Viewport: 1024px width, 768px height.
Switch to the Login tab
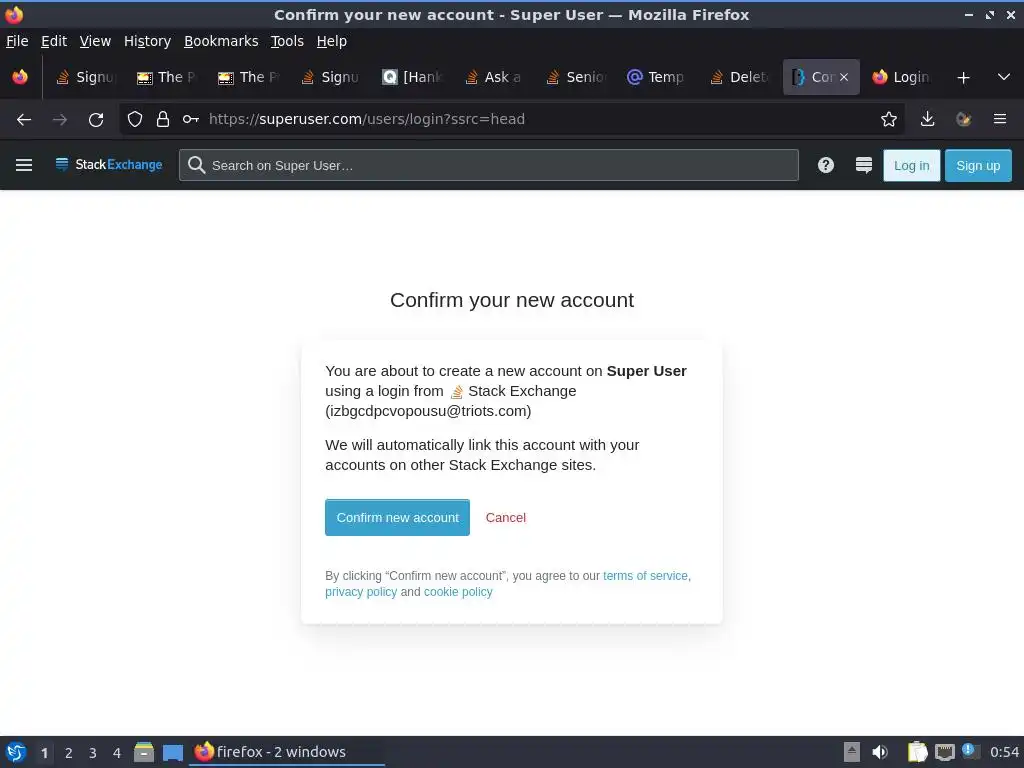click(903, 78)
